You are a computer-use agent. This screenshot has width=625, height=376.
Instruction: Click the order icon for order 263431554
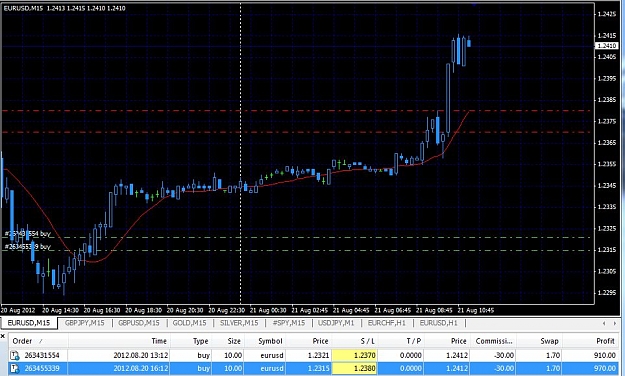coord(15,355)
